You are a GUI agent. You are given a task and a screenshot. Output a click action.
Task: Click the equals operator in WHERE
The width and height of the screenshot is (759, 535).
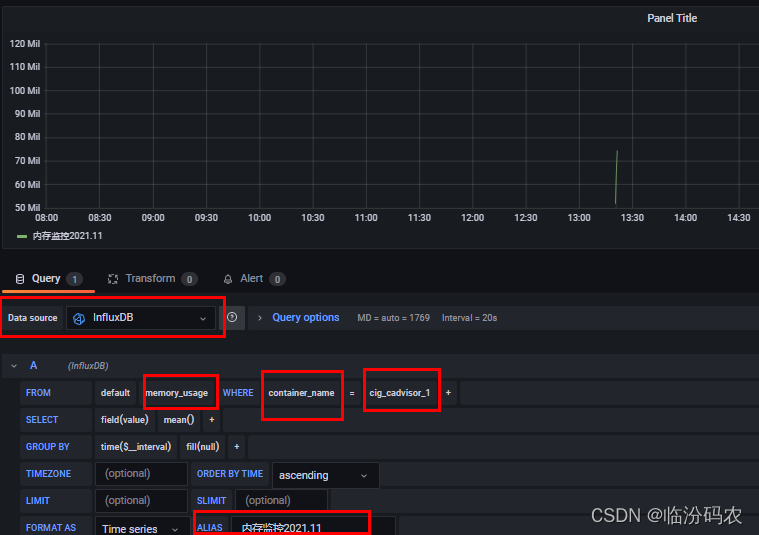(x=352, y=393)
